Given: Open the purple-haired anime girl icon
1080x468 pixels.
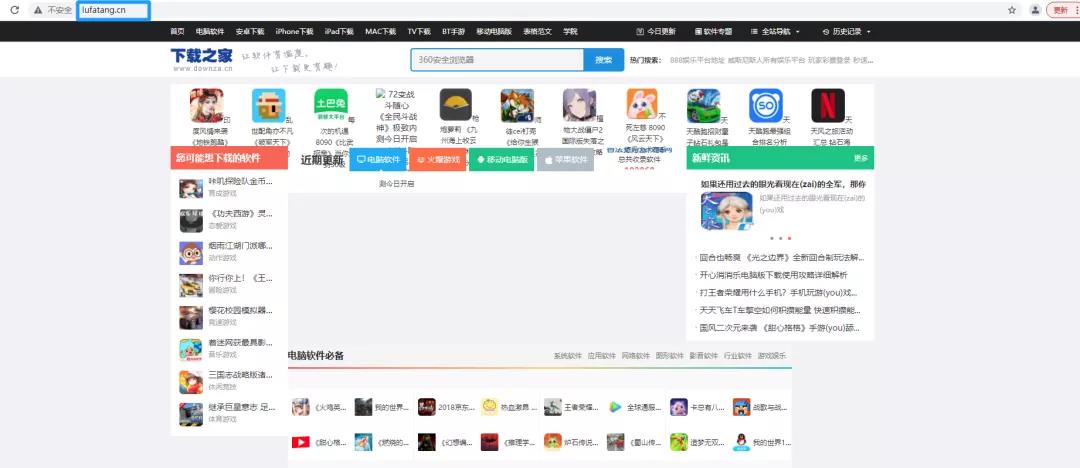Looking at the screenshot, I should click(x=579, y=105).
